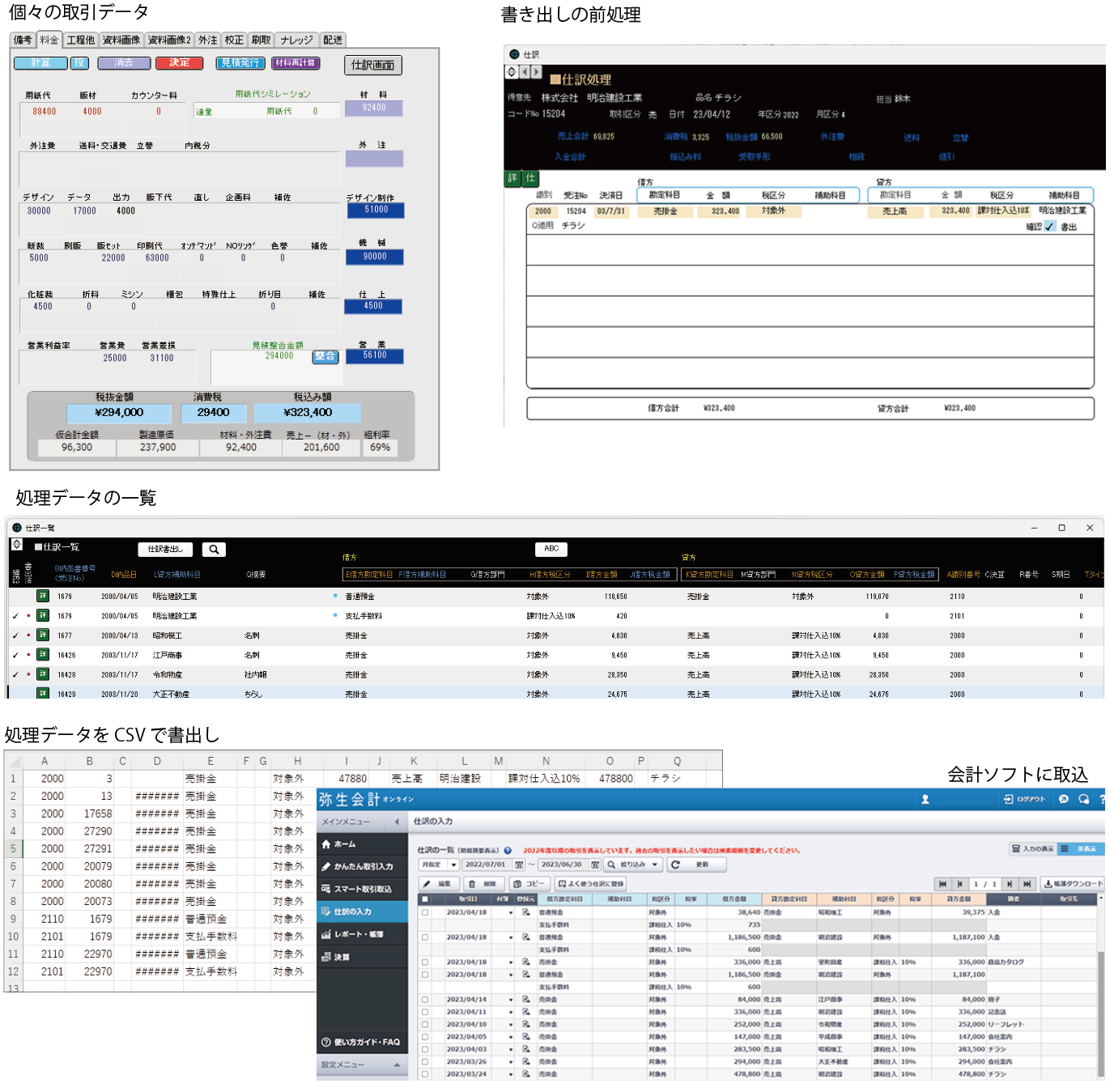Viewport: 1110px width, 1092px height.
Task: Click the 整合 adjust button
Action: click(x=325, y=356)
